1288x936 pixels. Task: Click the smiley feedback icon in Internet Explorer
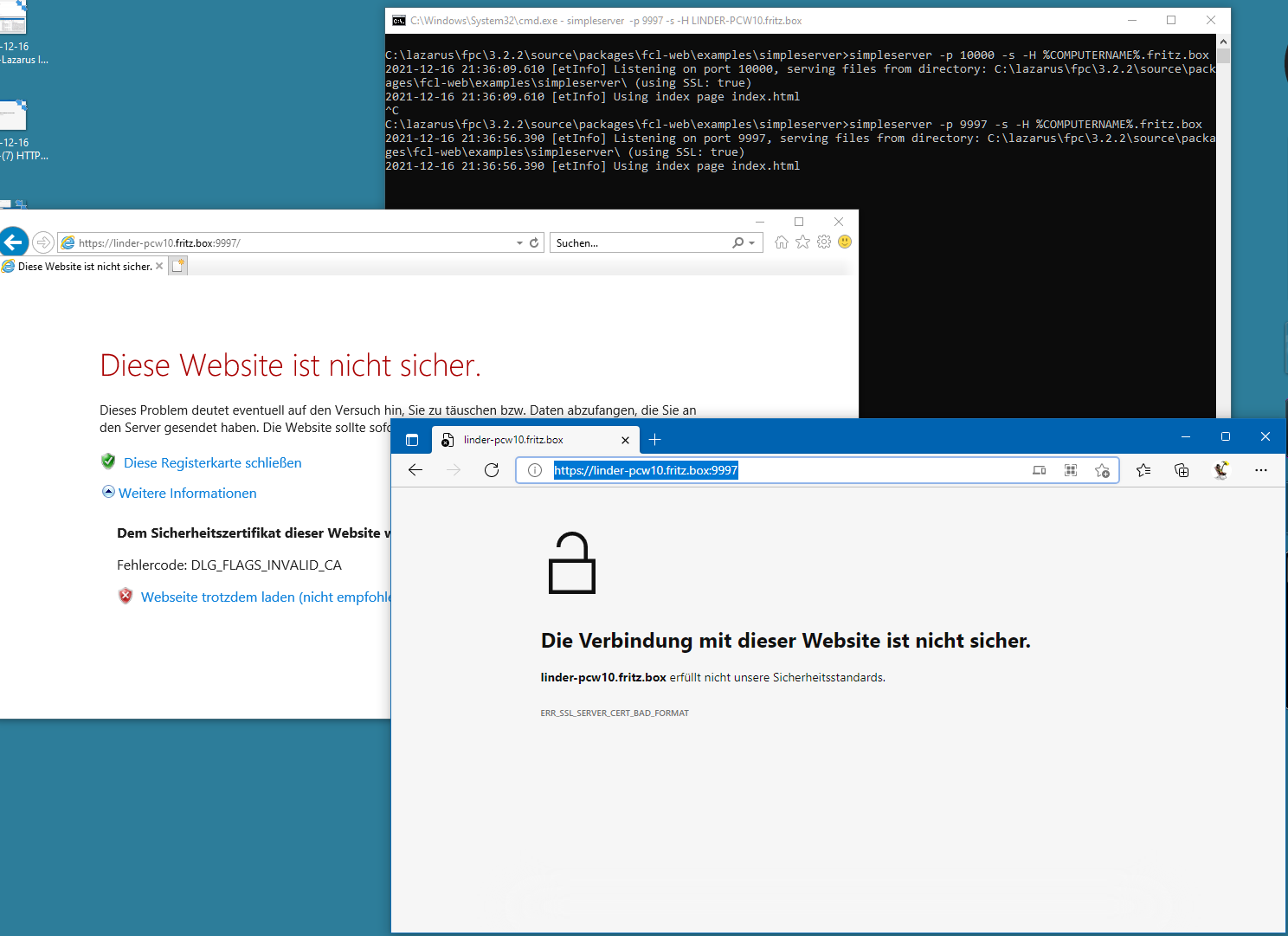[x=845, y=242]
